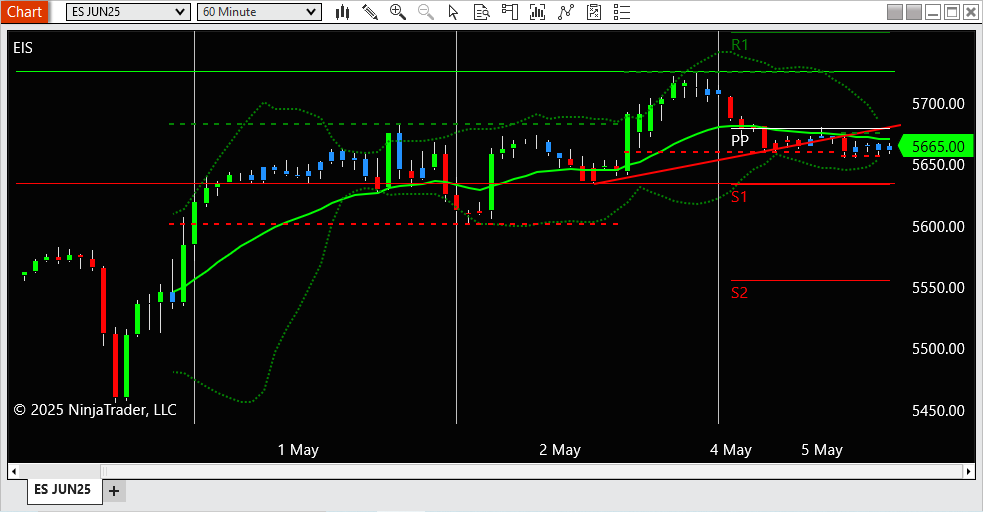Viewport: 983px width, 512px height.
Task: Open the Strategies icon
Action: tap(594, 12)
